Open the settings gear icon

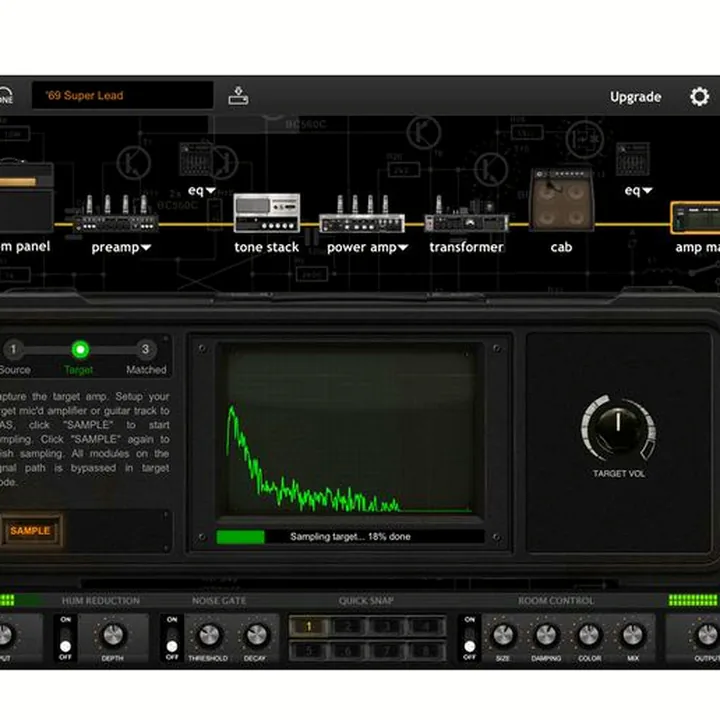click(699, 96)
